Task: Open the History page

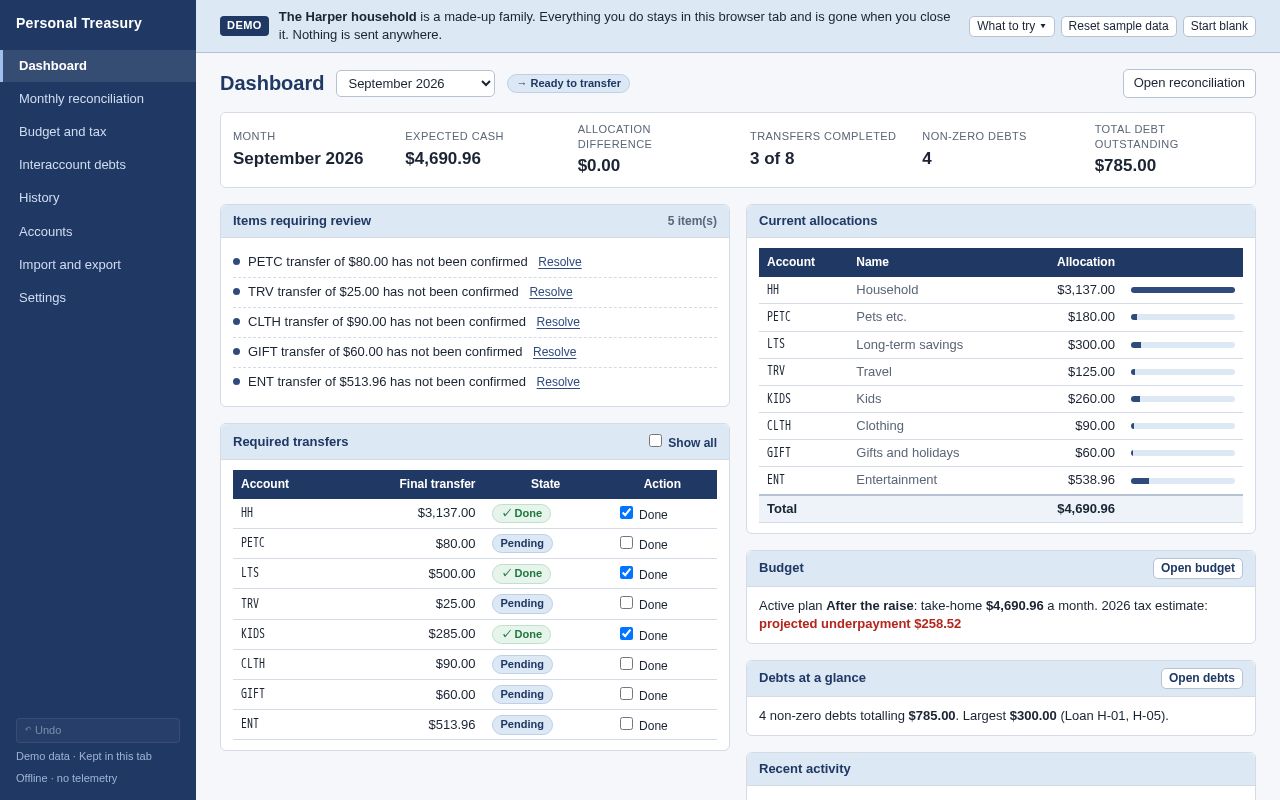Action: [98, 198]
